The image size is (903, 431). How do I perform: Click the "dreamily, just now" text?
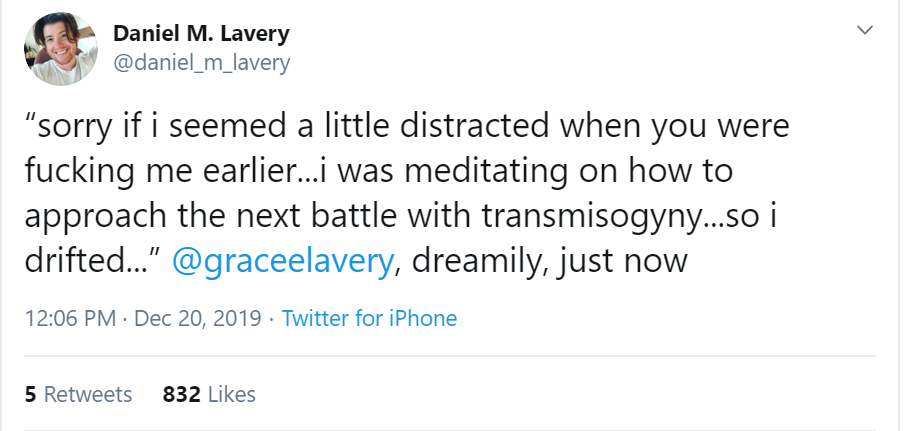click(x=549, y=261)
